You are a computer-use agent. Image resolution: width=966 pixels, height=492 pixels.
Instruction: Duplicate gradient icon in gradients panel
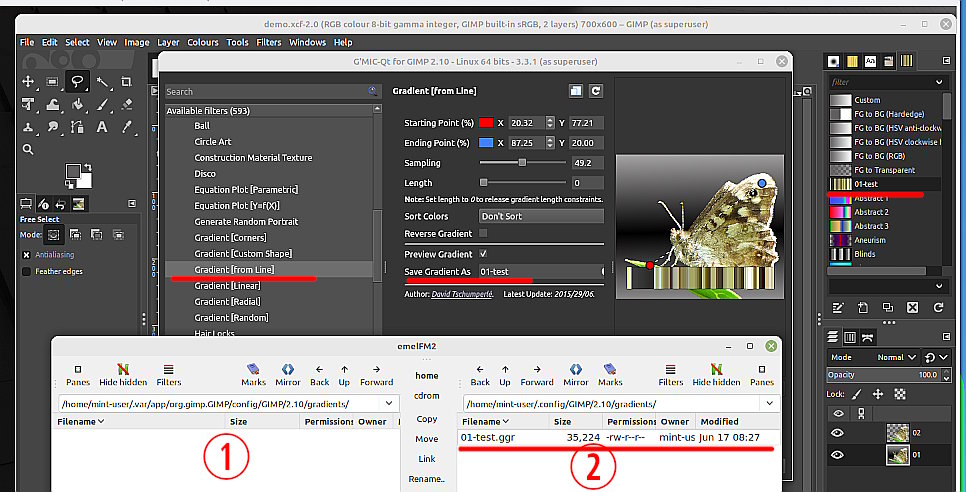[888, 307]
